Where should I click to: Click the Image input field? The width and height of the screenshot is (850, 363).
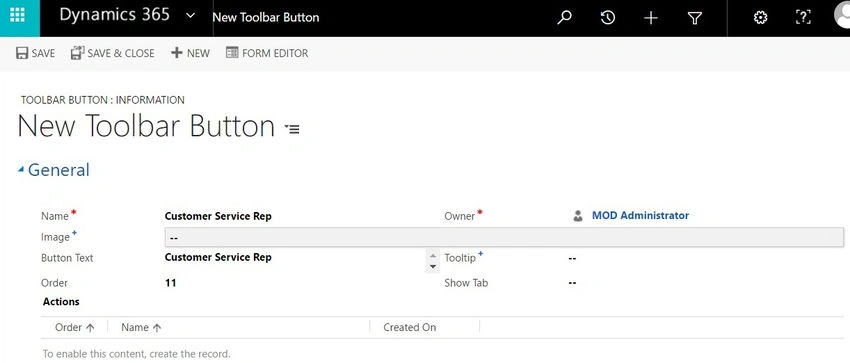[504, 237]
